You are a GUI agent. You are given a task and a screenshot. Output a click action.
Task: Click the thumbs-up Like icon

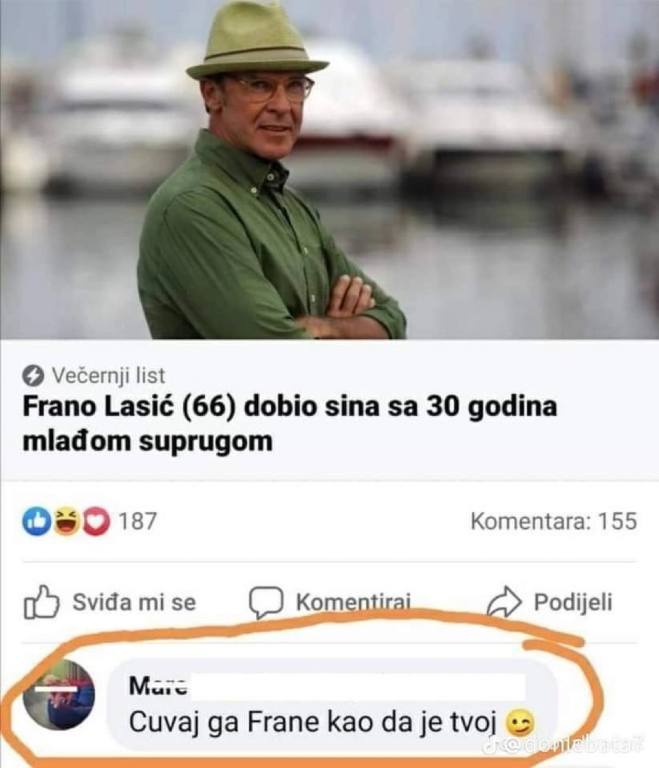tap(42, 602)
